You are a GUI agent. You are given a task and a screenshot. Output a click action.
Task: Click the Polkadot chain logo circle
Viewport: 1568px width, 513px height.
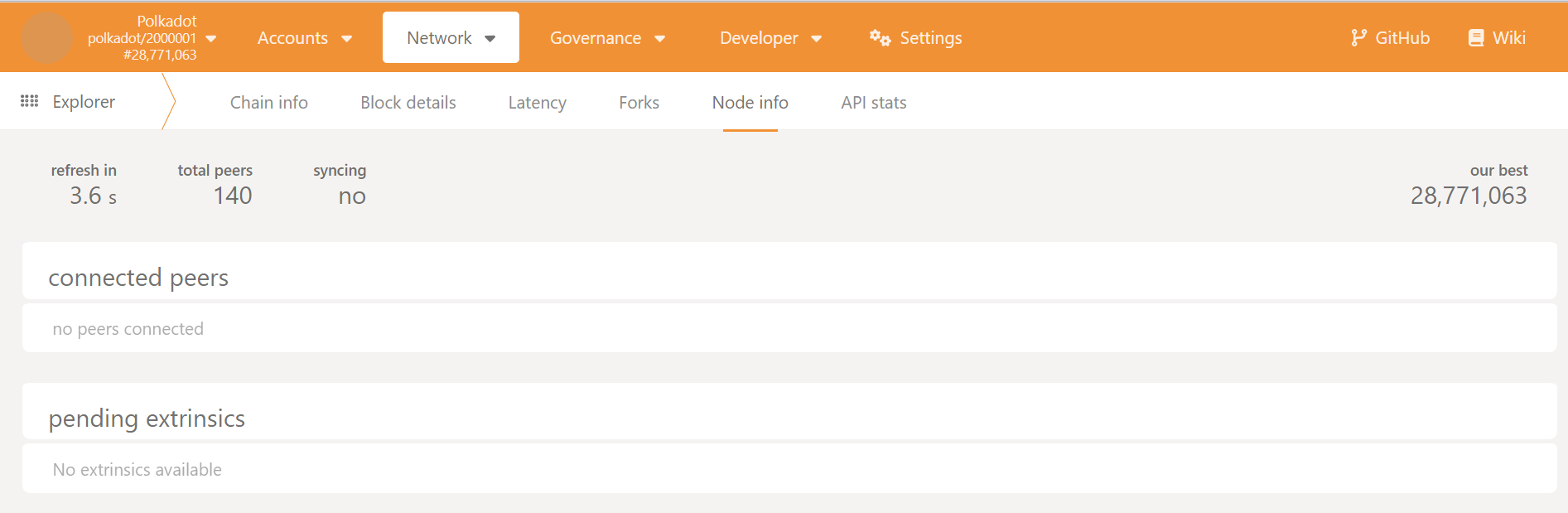click(x=46, y=38)
